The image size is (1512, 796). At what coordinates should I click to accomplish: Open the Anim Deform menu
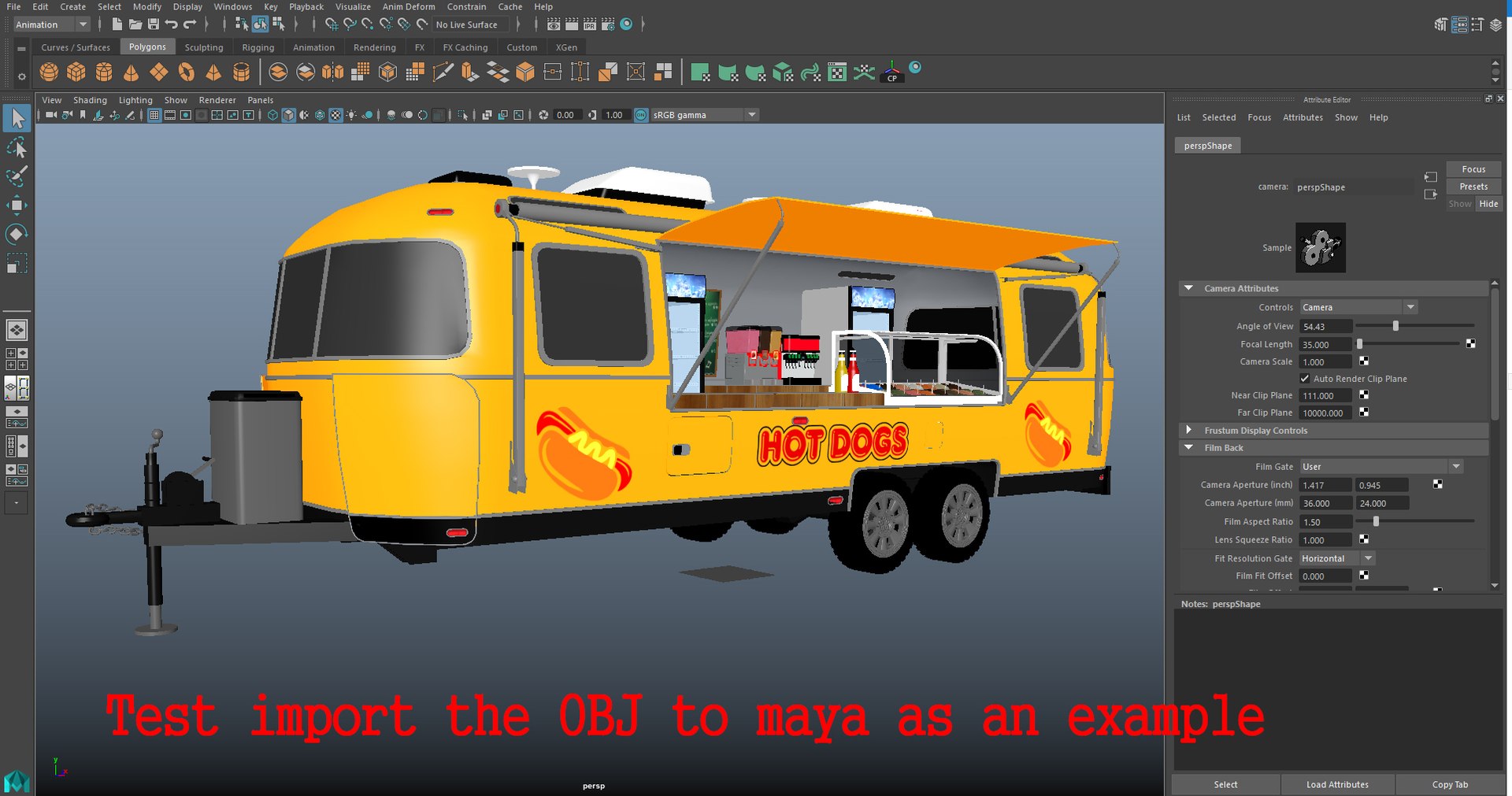[x=409, y=6]
